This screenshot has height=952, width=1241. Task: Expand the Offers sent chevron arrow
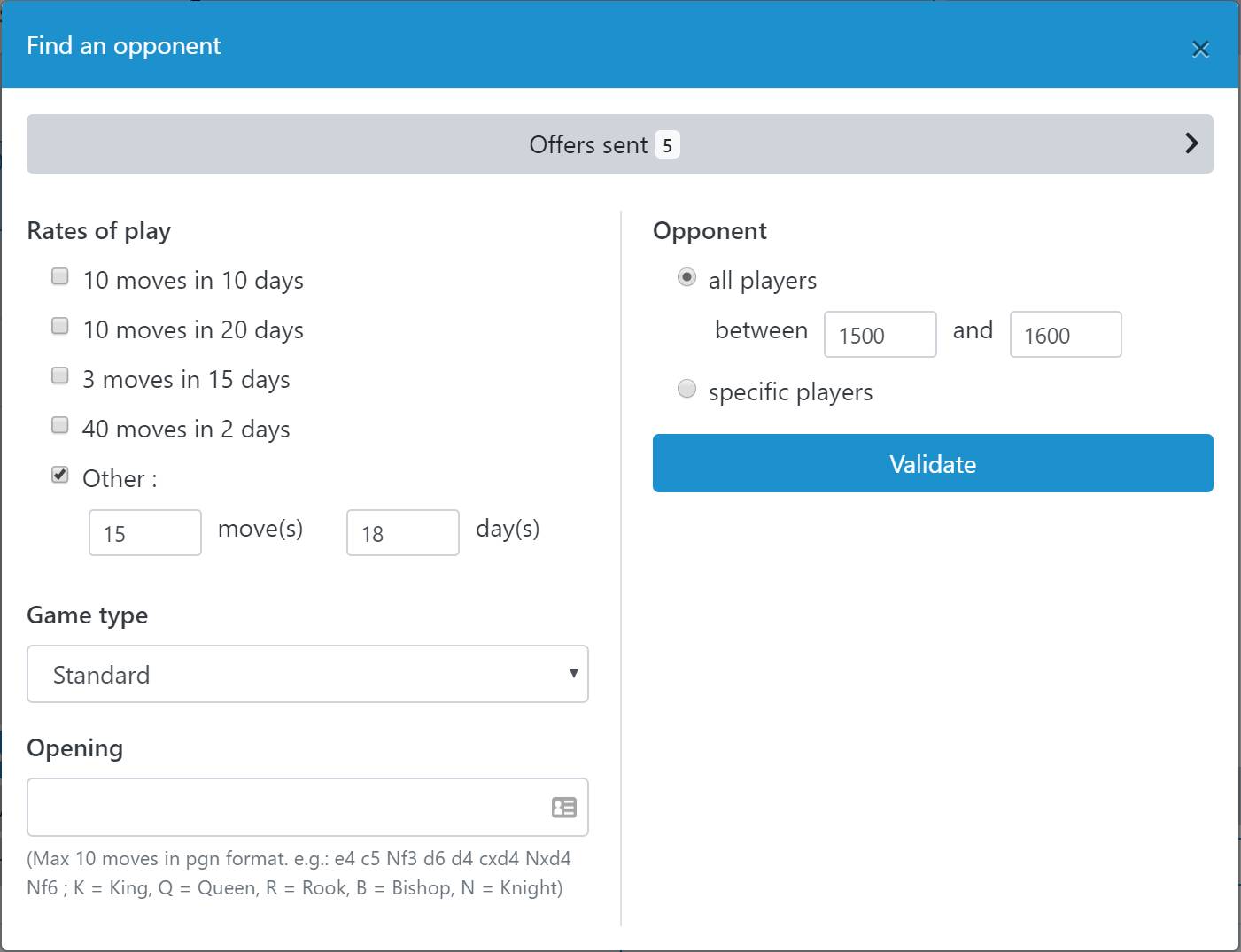tap(1191, 143)
